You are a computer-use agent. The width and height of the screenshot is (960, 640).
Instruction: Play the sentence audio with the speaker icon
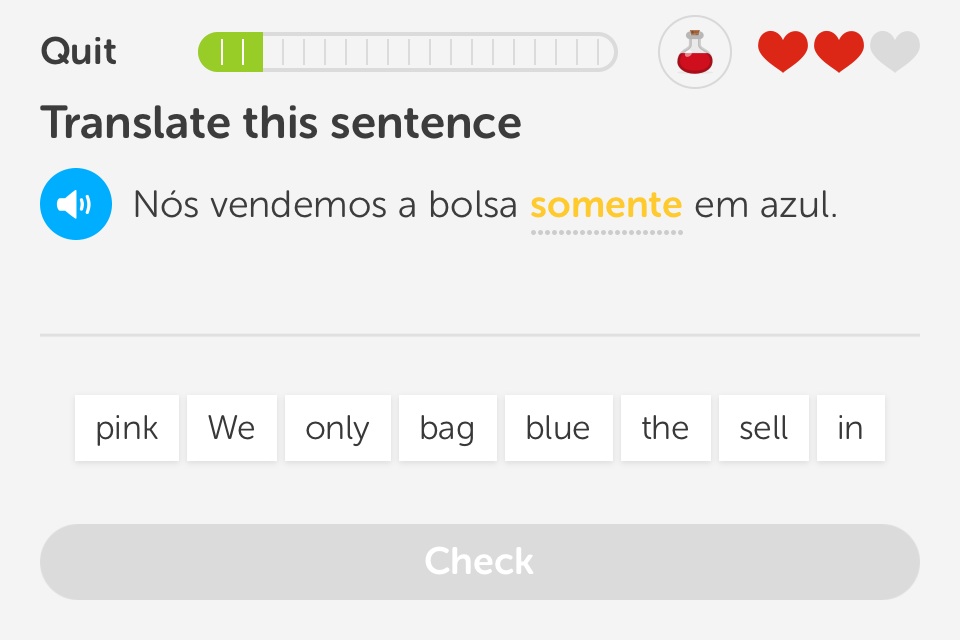76,205
